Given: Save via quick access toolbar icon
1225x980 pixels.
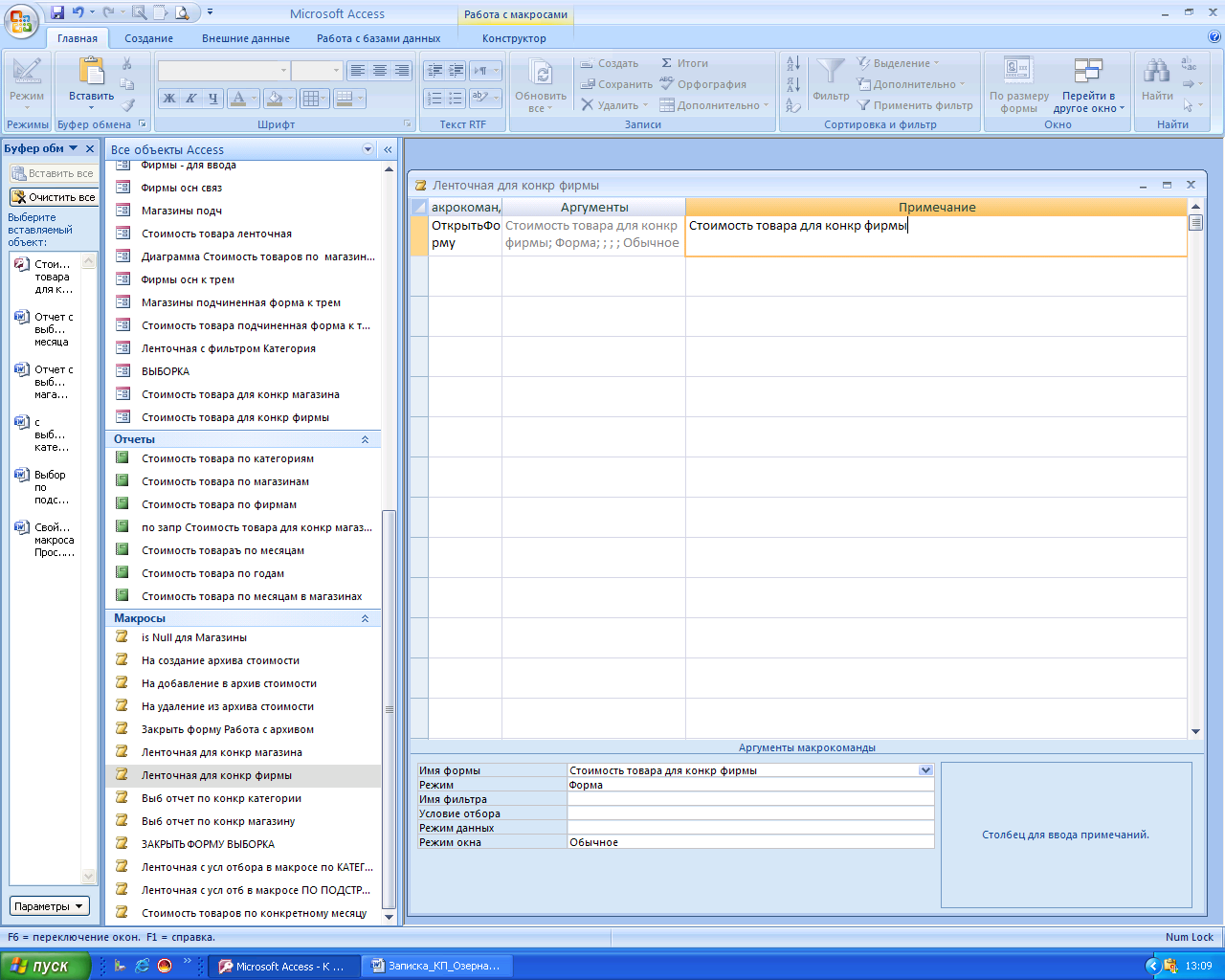Looking at the screenshot, I should (57, 13).
